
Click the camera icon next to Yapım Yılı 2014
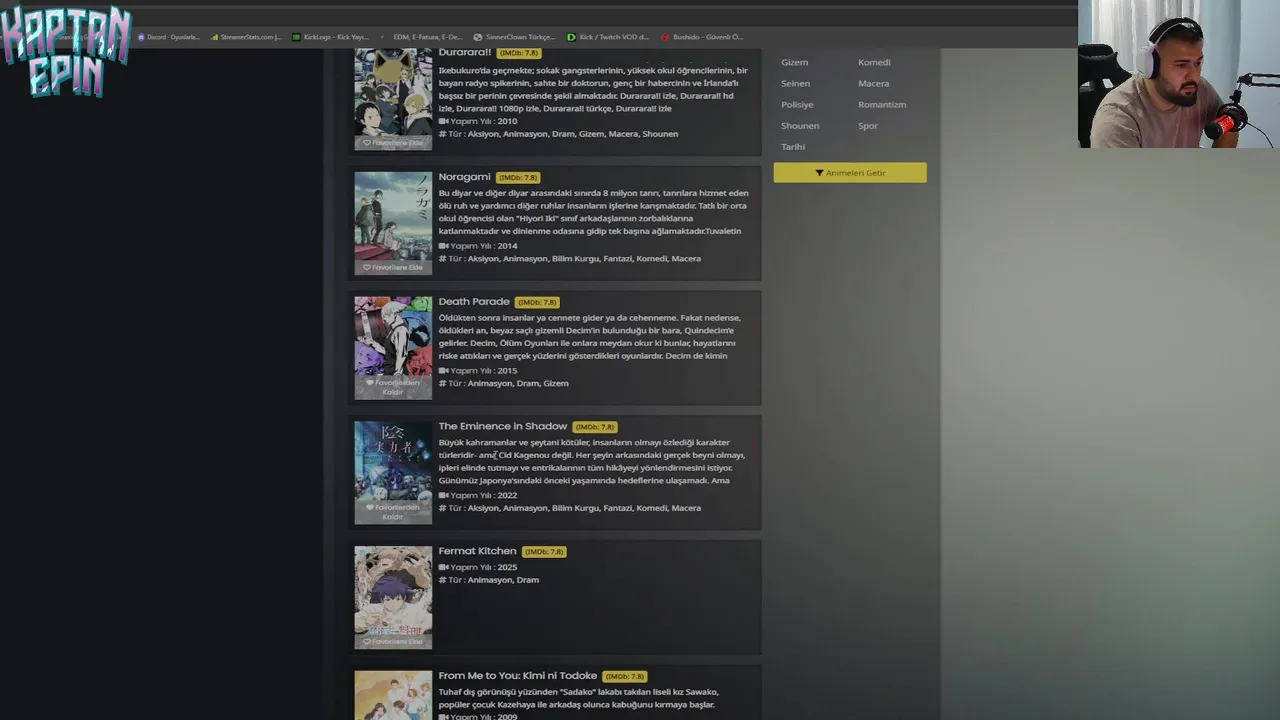coord(443,246)
